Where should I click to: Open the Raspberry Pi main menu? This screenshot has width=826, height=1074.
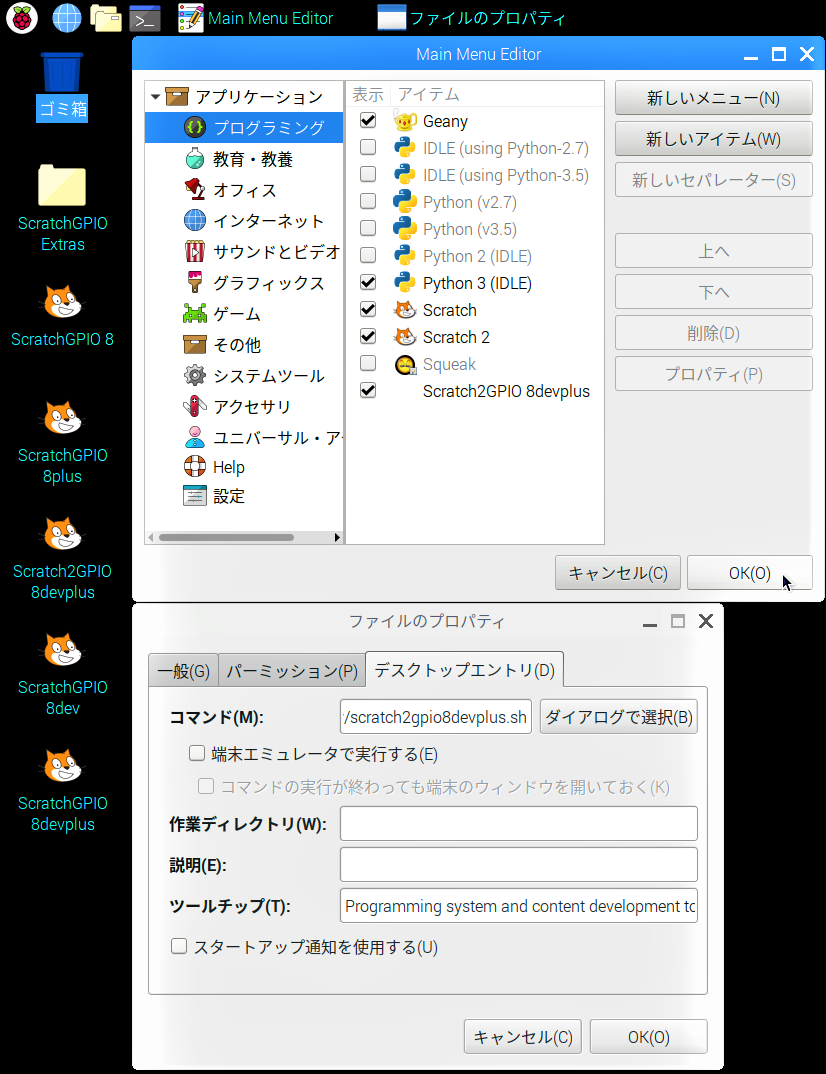22,18
